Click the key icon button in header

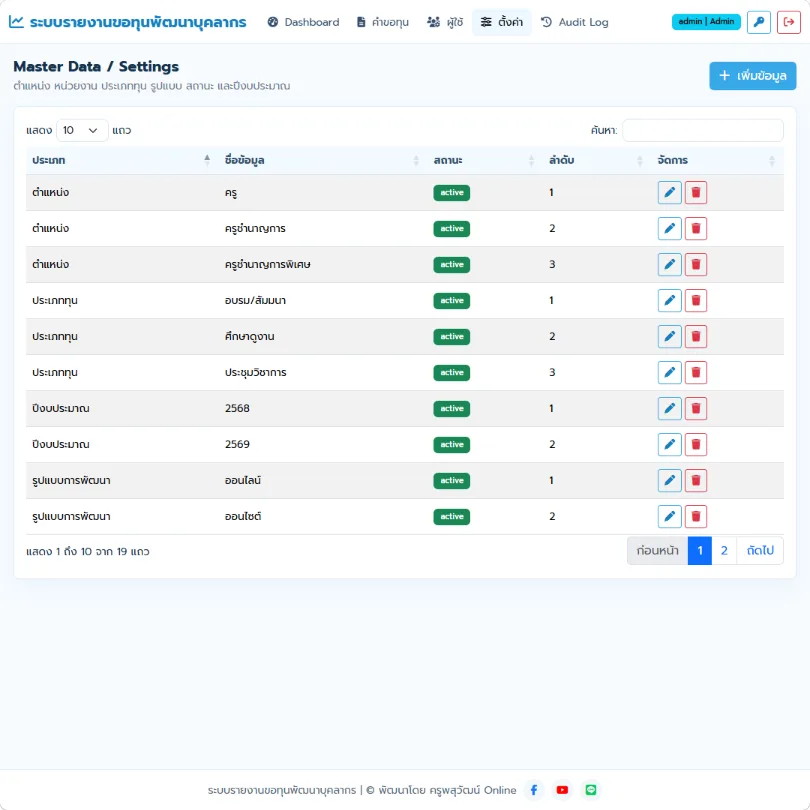tap(758, 22)
